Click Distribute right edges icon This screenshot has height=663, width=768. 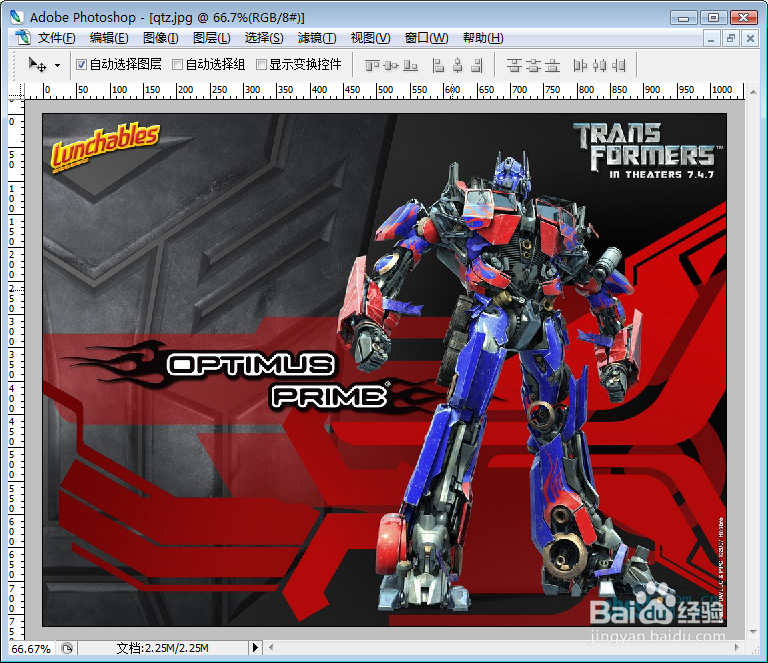(619, 65)
